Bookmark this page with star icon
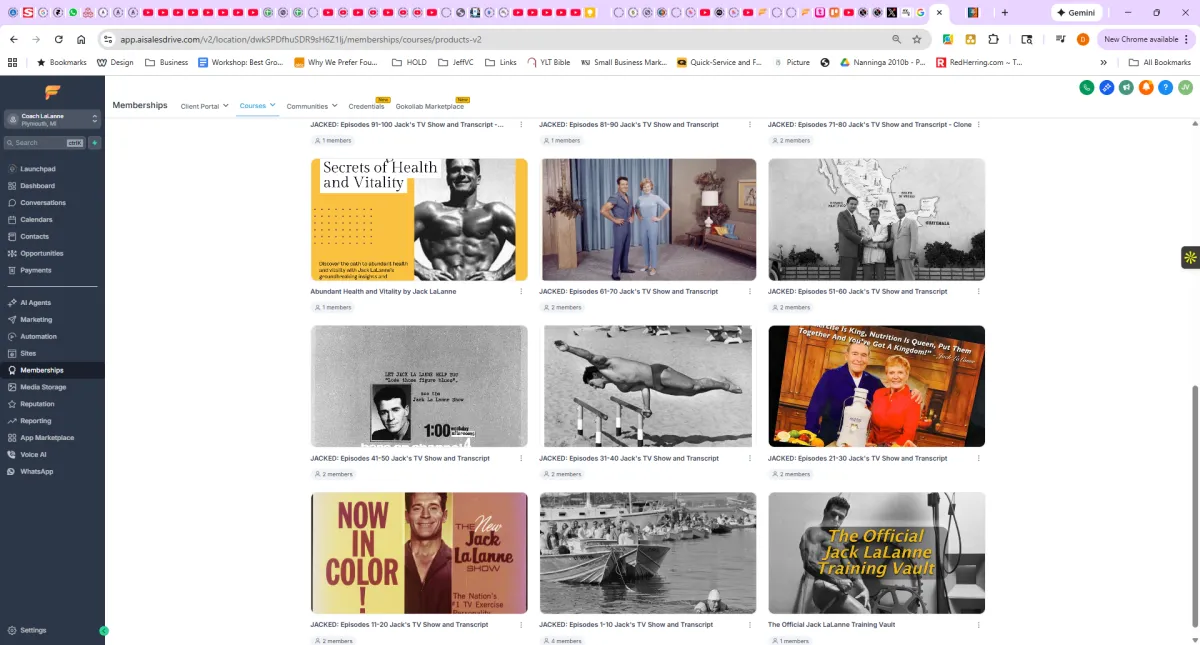The height and width of the screenshot is (645, 1200). pyautogui.click(x=917, y=39)
